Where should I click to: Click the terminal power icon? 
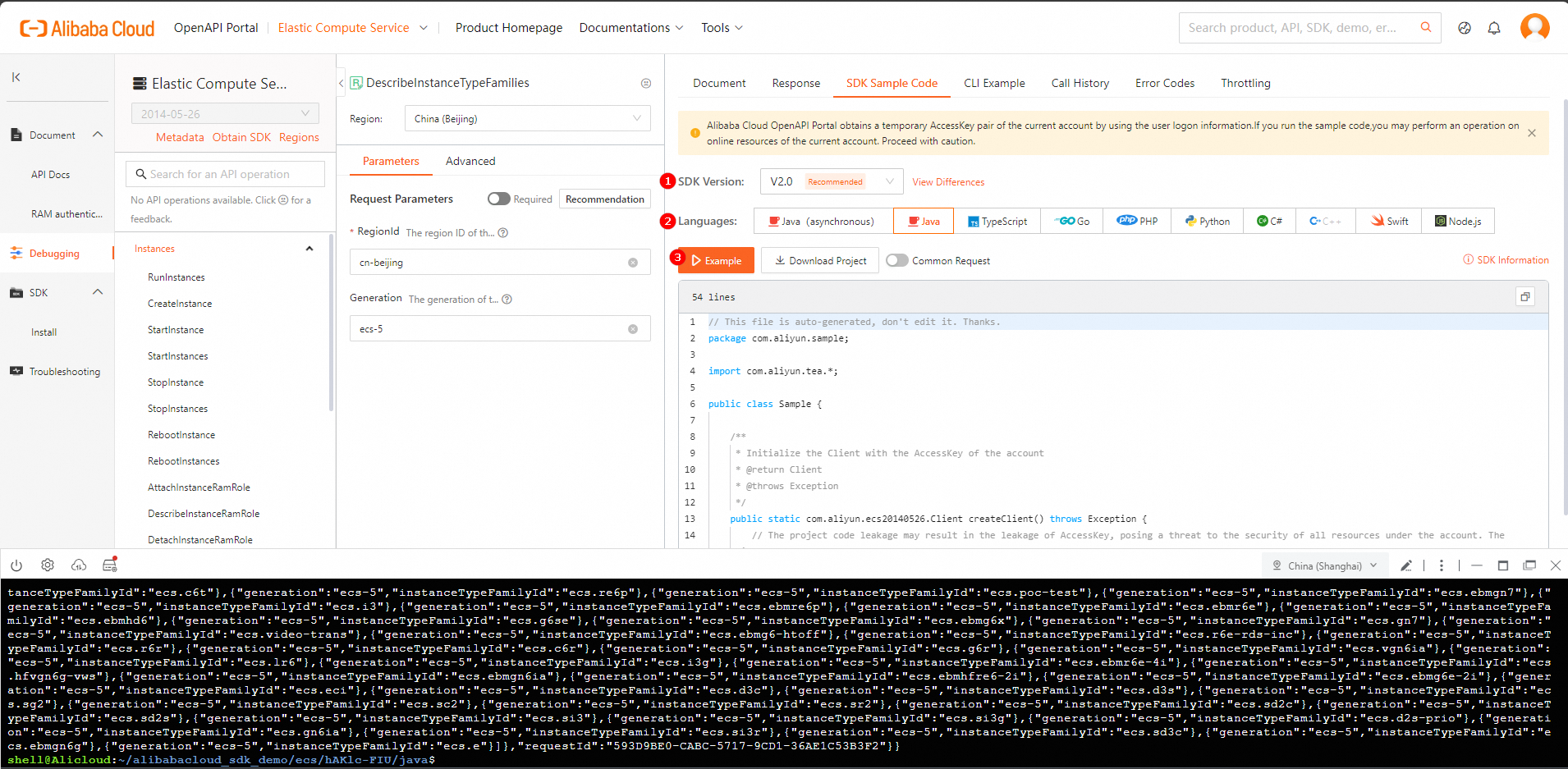point(16,565)
